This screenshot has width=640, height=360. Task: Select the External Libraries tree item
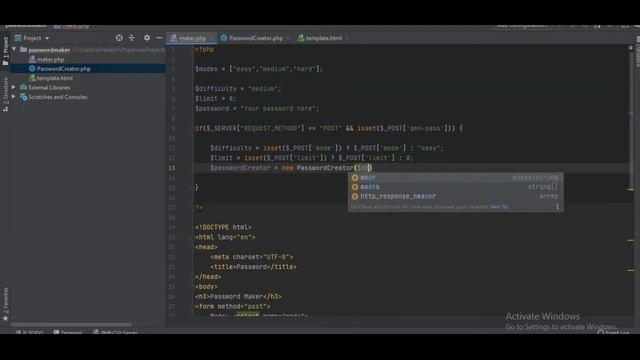(x=49, y=87)
